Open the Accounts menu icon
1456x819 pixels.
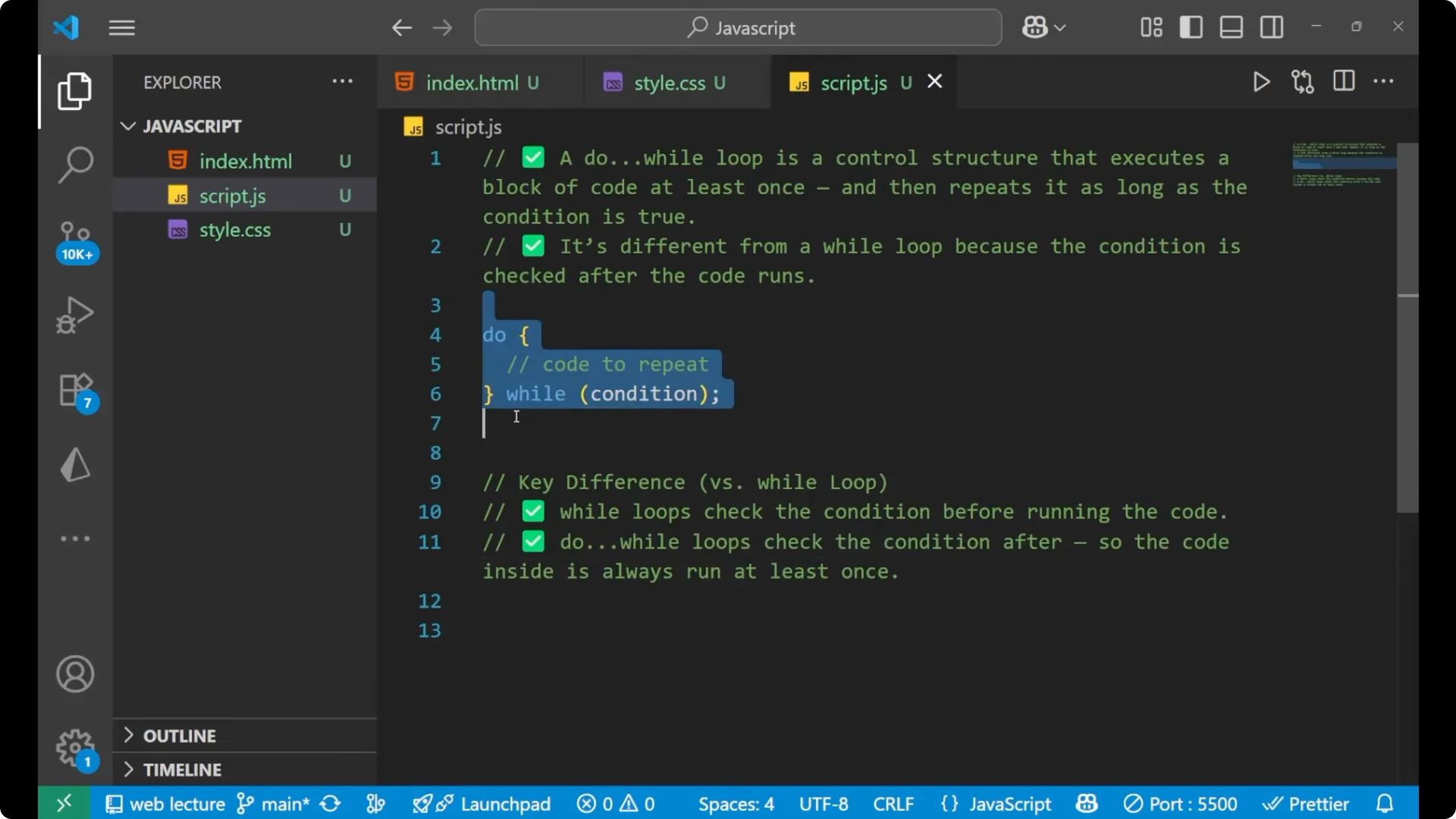(74, 674)
